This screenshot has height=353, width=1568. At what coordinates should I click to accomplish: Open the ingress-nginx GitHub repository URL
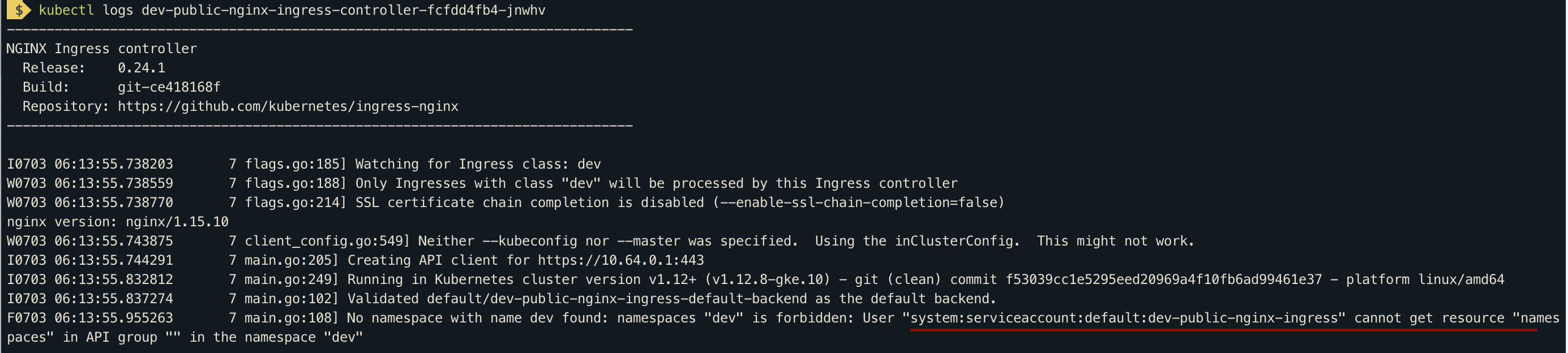coord(288,106)
